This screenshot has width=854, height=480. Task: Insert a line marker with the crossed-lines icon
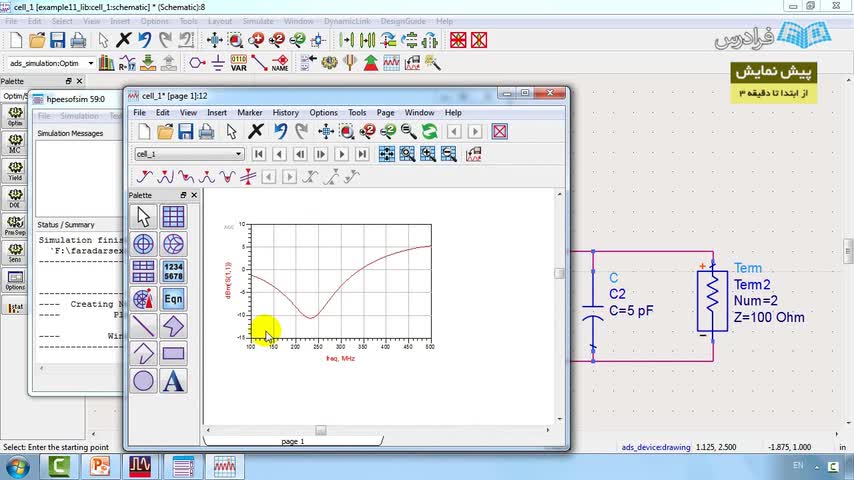[248, 177]
